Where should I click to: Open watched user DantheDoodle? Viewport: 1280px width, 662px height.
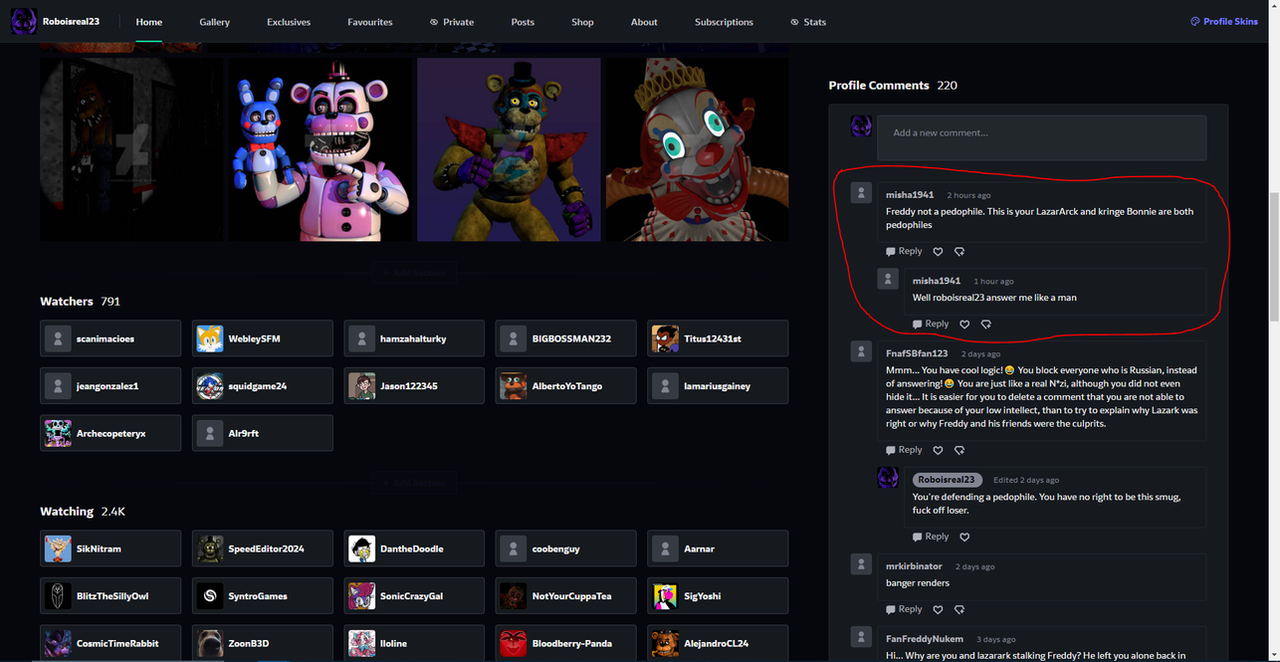tap(414, 548)
